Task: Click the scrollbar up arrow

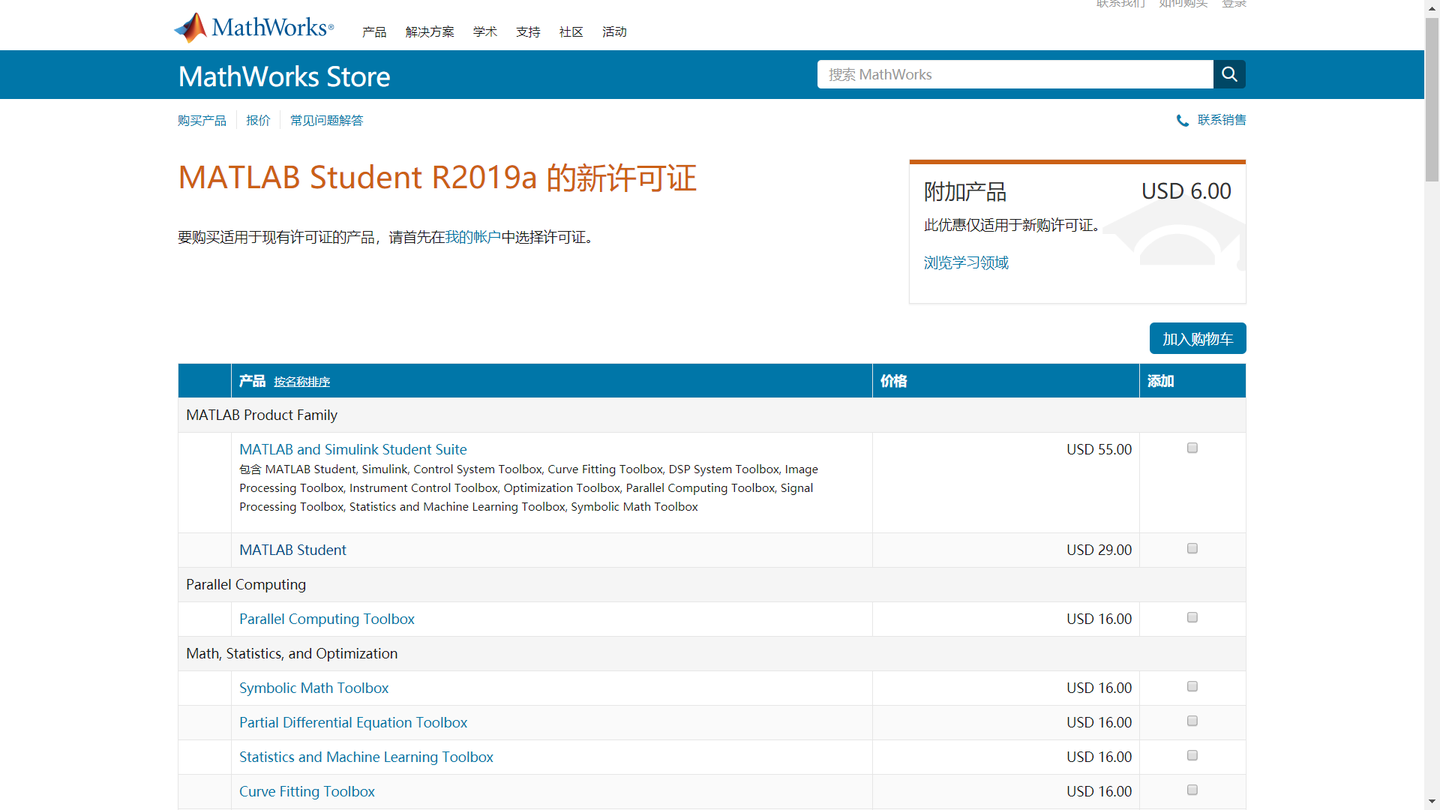Action: (1432, 8)
